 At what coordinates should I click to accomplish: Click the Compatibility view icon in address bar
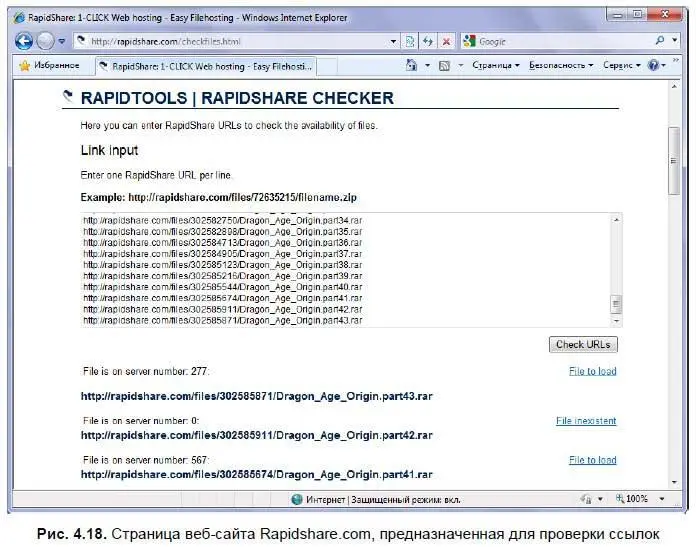pos(410,41)
